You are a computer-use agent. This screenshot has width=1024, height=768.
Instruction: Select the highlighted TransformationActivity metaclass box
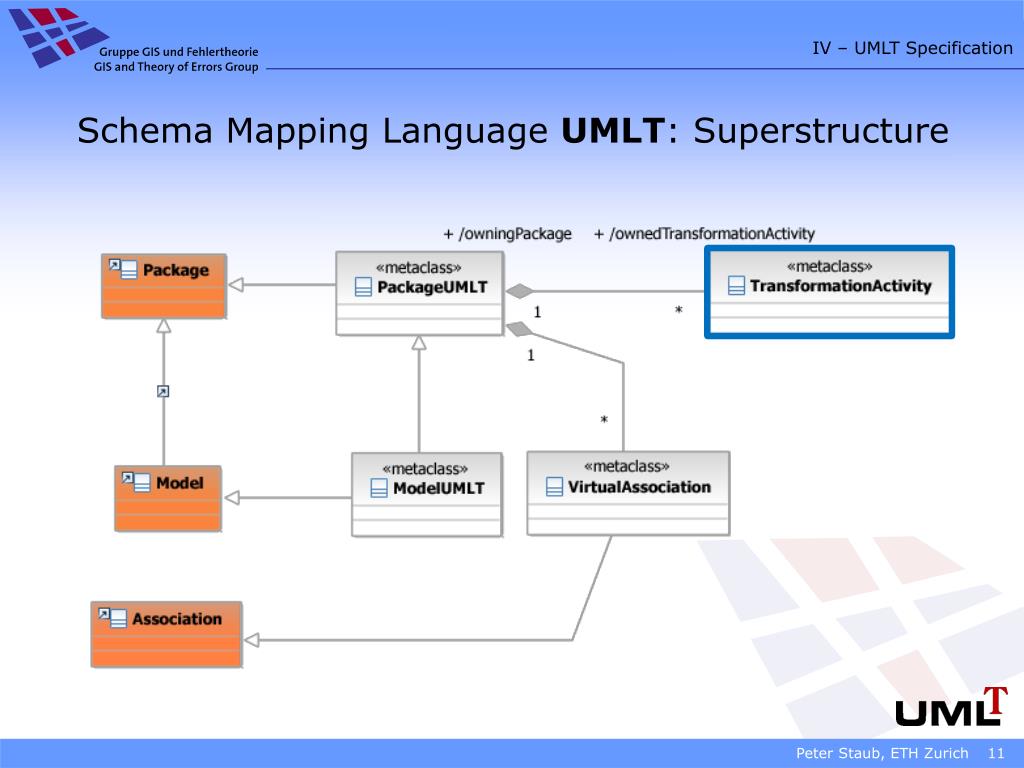click(x=829, y=292)
